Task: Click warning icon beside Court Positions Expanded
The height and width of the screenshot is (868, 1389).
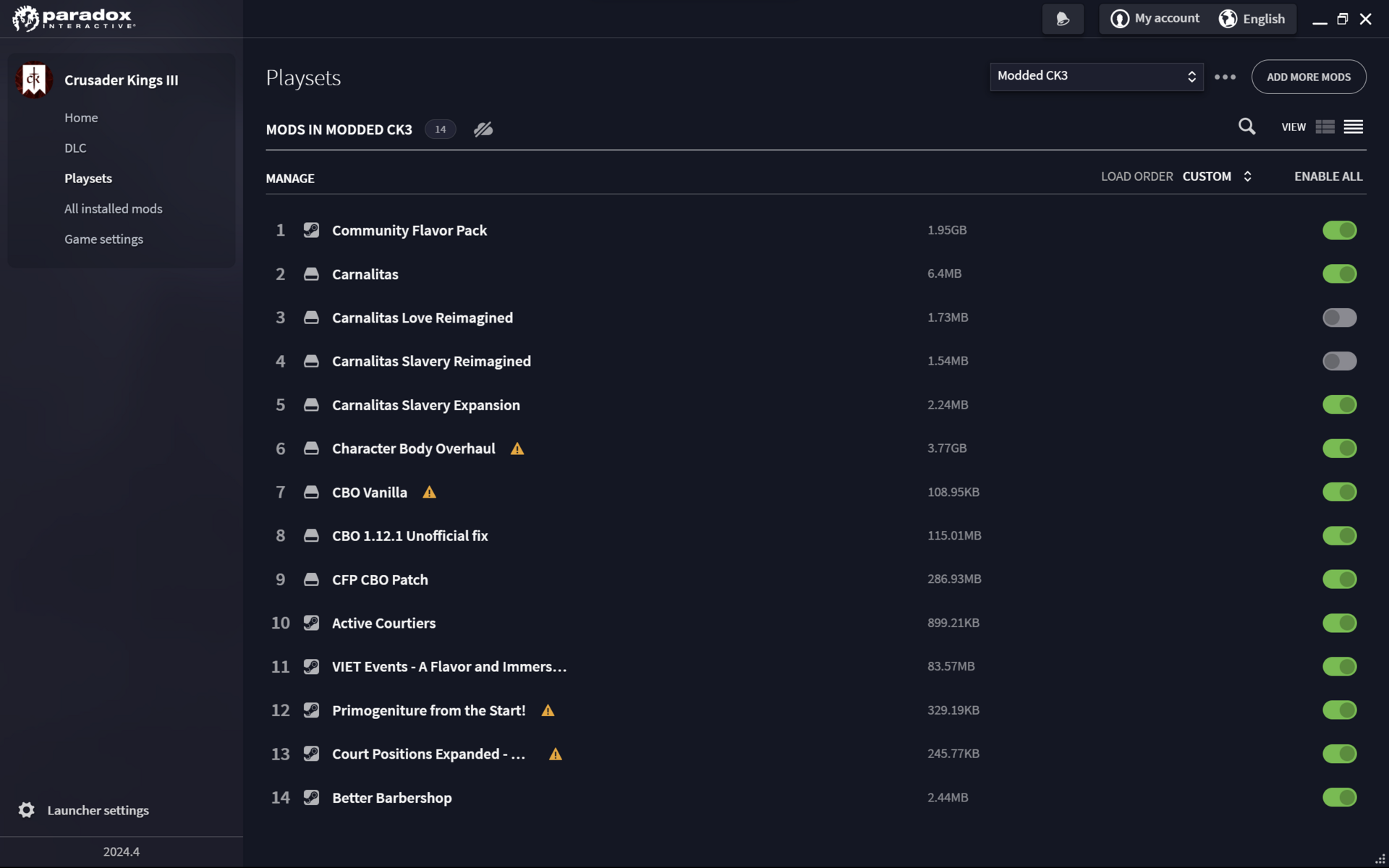Action: click(556, 754)
